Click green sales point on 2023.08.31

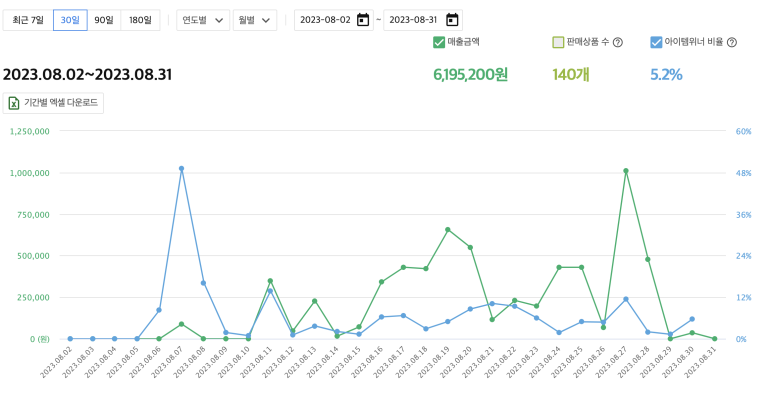(x=714, y=339)
